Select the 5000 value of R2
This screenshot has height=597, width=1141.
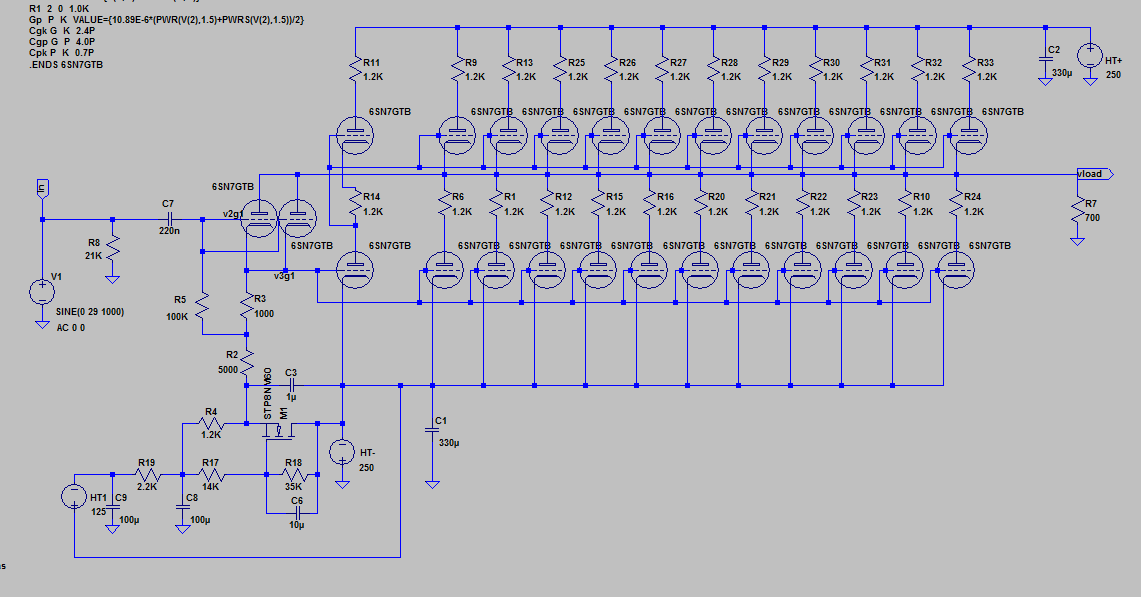point(228,370)
